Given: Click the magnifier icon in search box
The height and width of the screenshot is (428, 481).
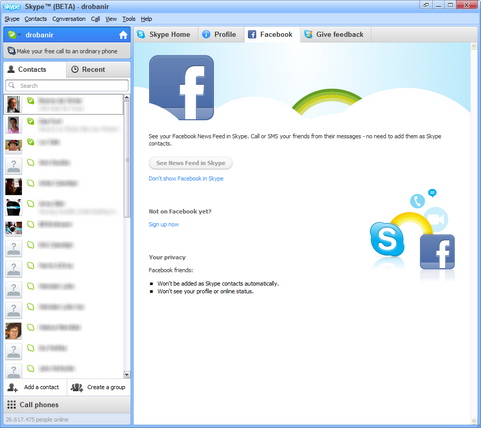Looking at the screenshot, I should 12,85.
